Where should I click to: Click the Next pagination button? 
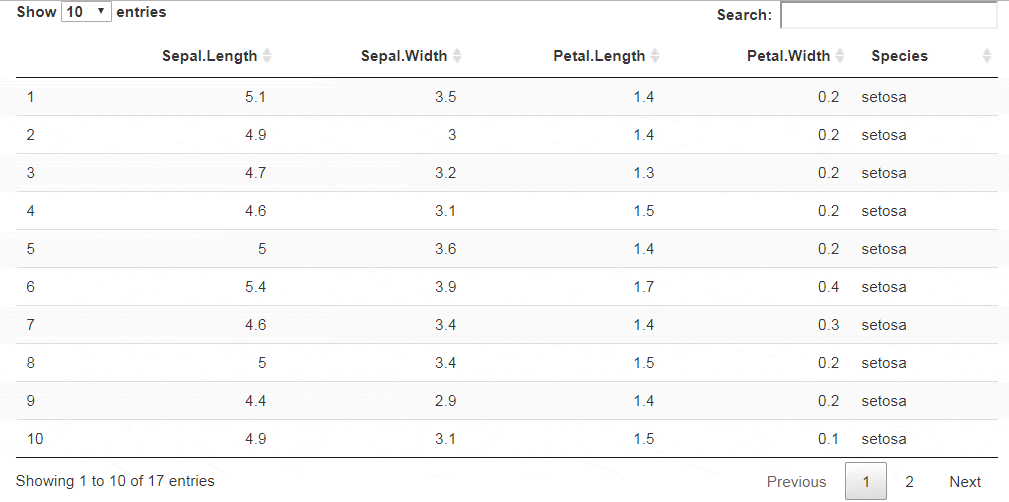965,482
